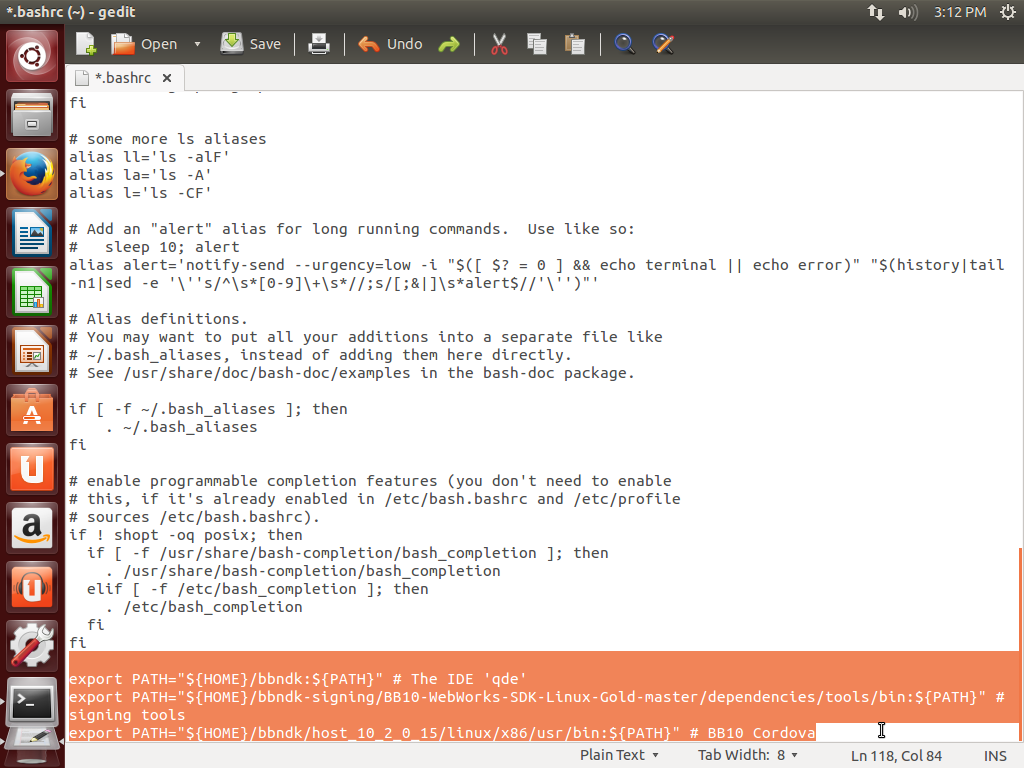Image resolution: width=1024 pixels, height=768 pixels.
Task: Copy the selected text
Action: click(537, 44)
